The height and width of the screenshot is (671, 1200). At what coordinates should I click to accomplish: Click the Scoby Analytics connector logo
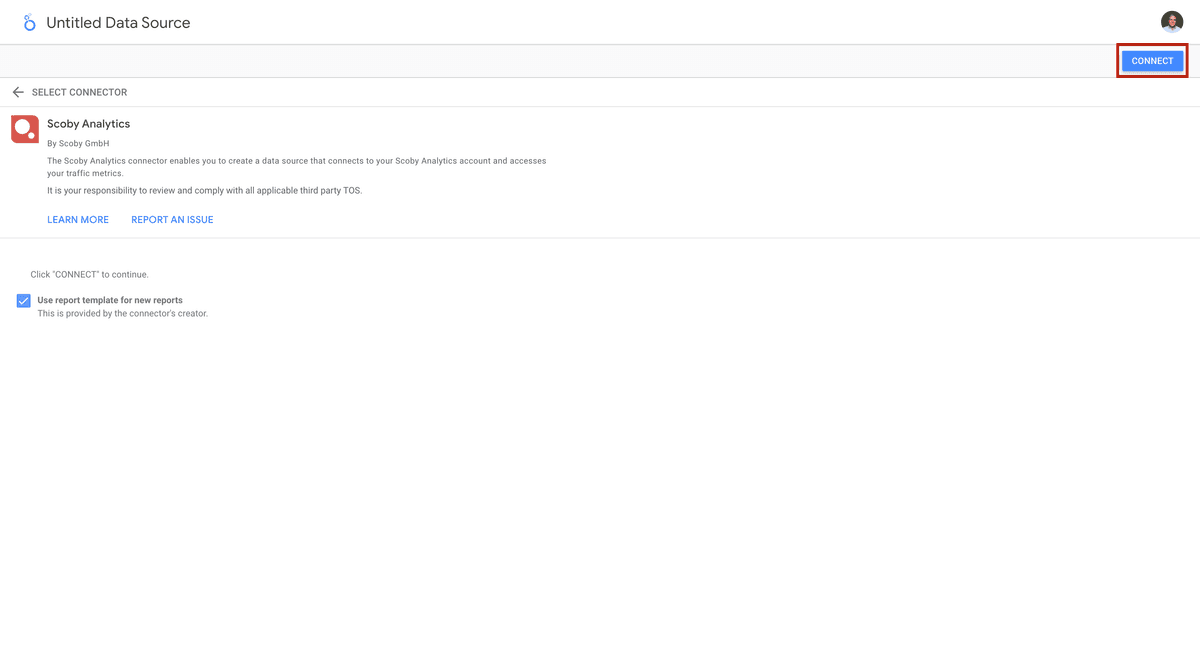click(x=25, y=129)
